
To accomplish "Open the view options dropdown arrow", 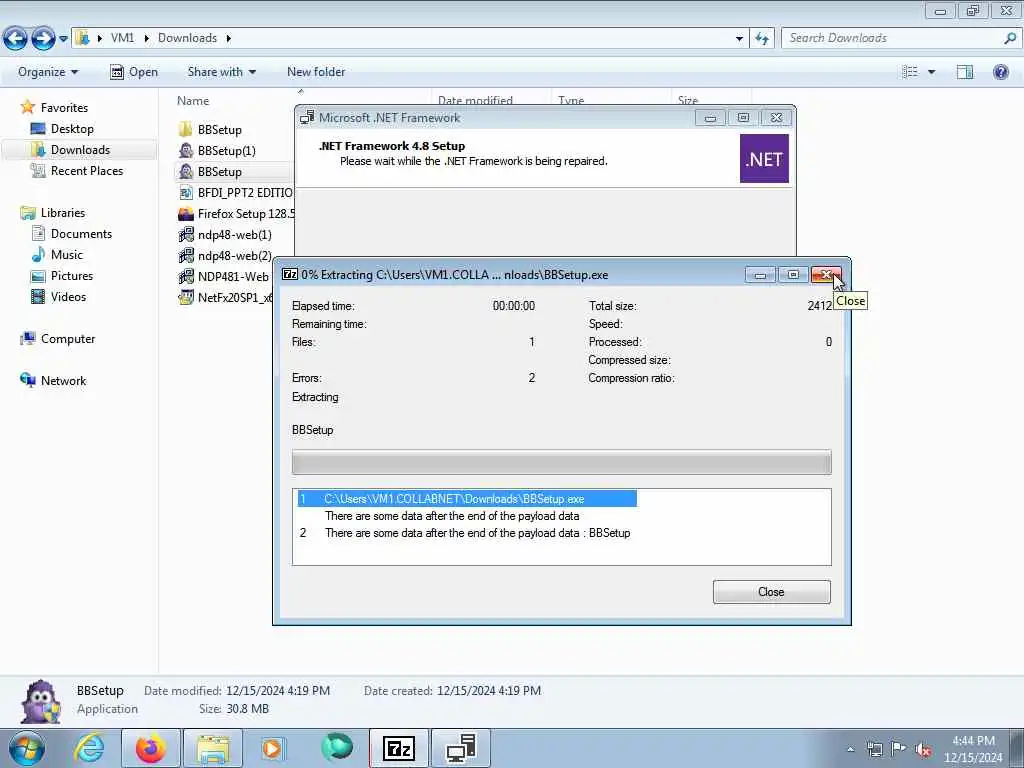I will (931, 72).
